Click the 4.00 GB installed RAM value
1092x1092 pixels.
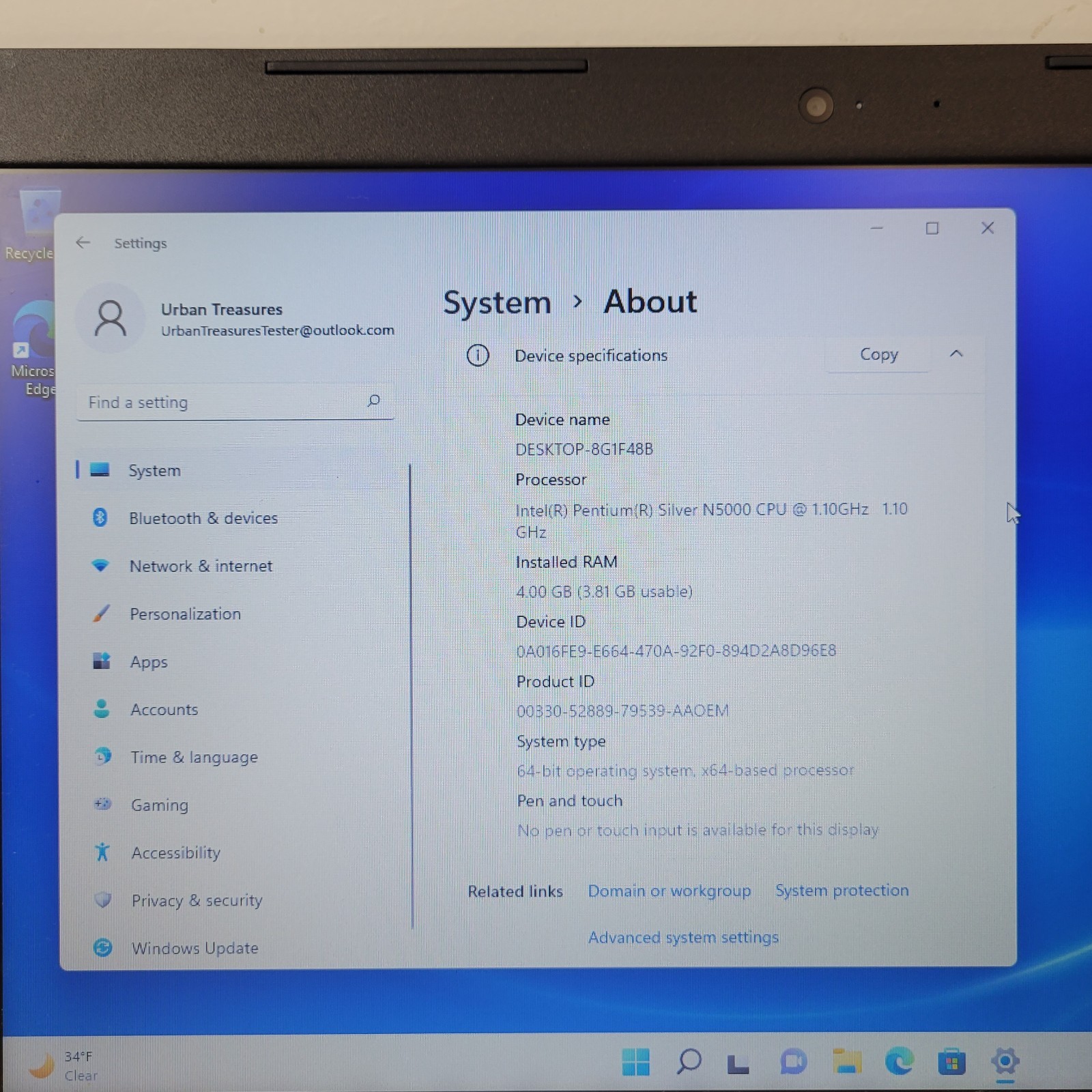[604, 592]
